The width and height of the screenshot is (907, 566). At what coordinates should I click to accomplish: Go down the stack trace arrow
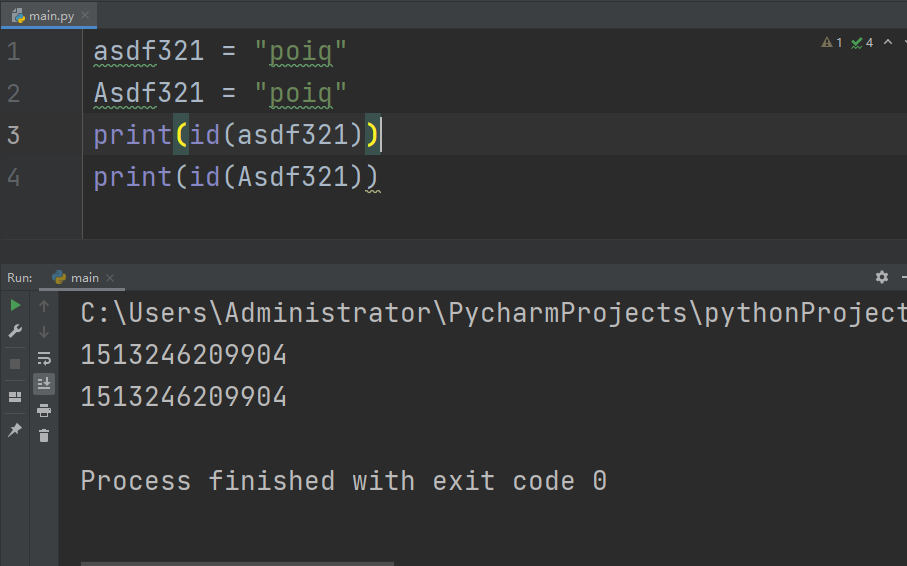point(44,332)
